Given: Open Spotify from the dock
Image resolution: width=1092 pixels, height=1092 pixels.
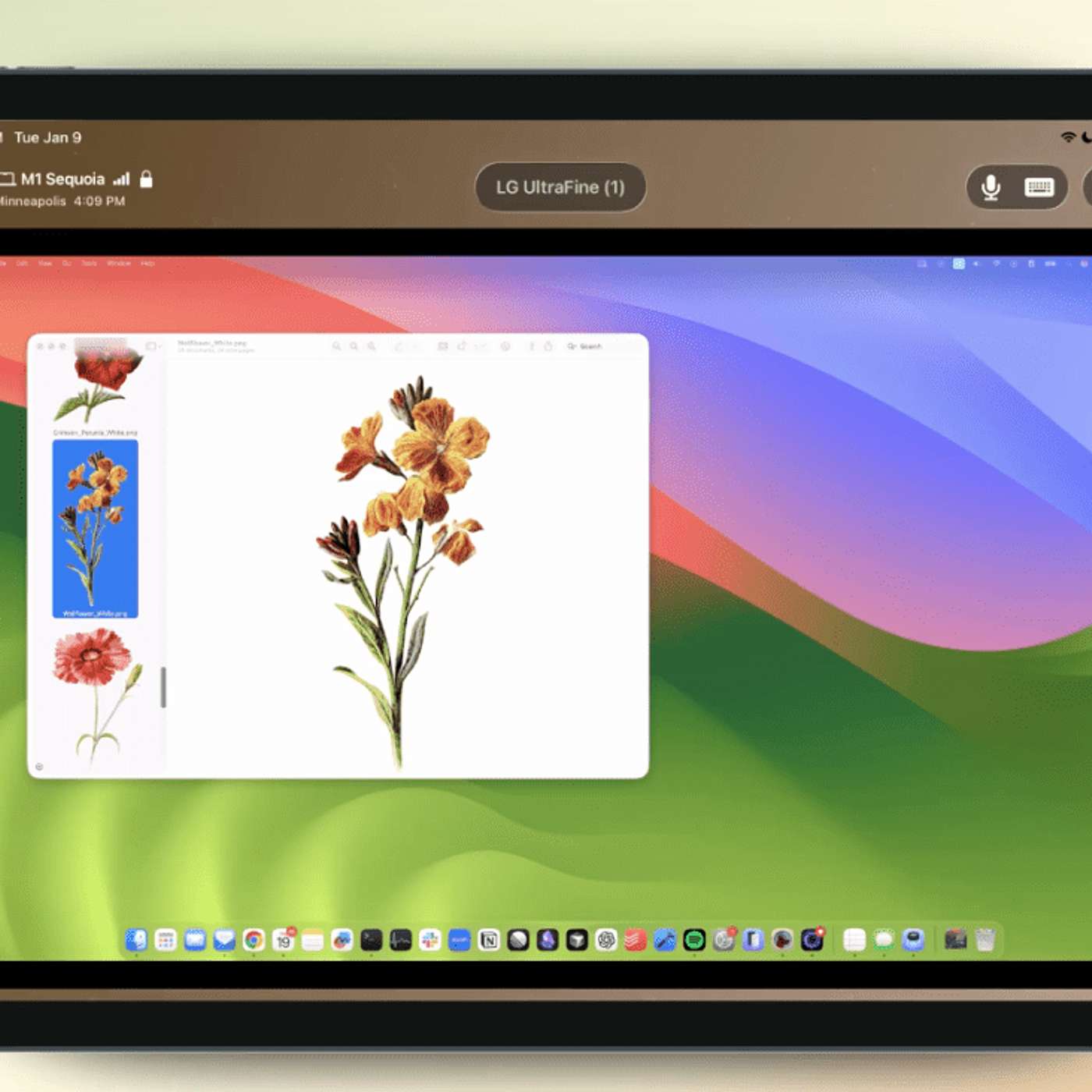Looking at the screenshot, I should coord(693,940).
